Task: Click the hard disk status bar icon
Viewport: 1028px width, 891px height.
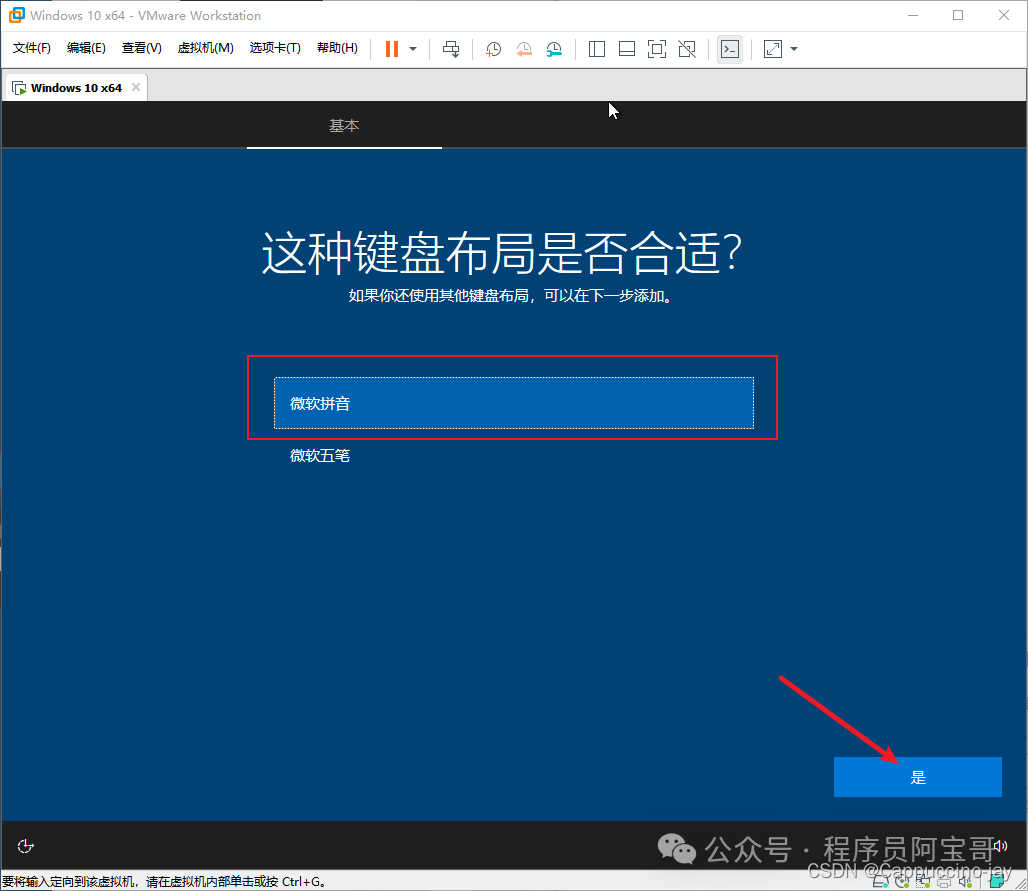Action: 880,882
